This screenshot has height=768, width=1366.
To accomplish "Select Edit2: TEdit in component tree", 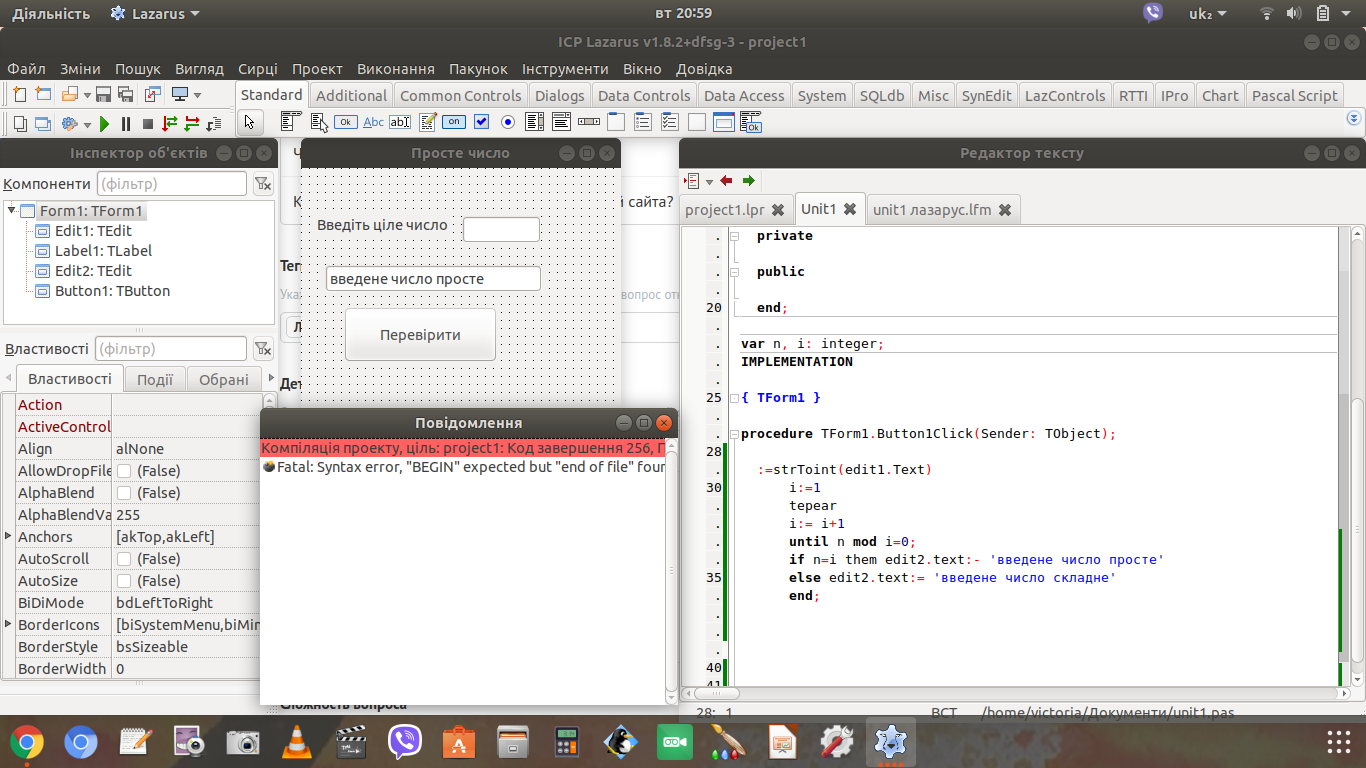I will [93, 271].
